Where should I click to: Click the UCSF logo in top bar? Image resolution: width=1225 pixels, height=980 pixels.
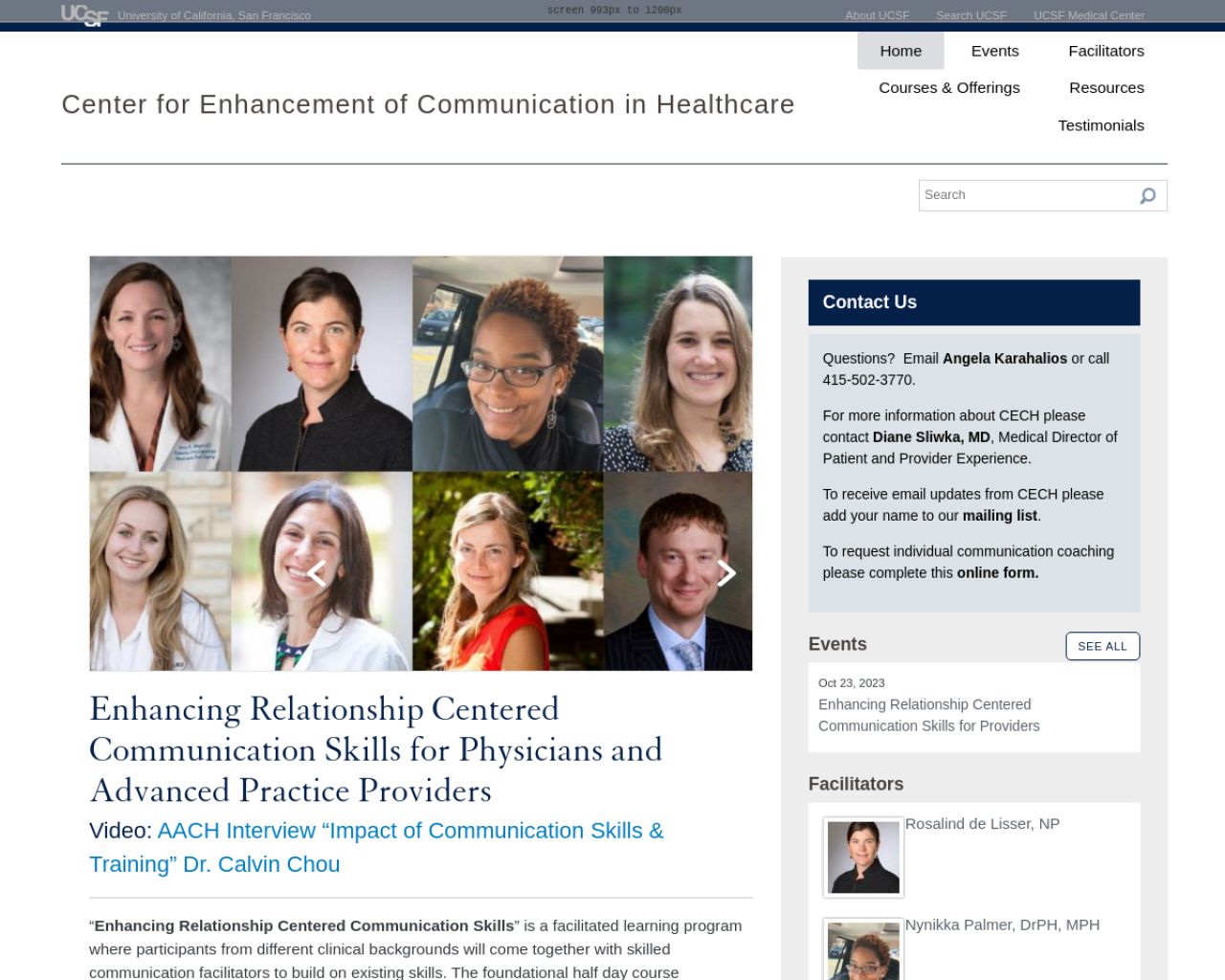[84, 15]
